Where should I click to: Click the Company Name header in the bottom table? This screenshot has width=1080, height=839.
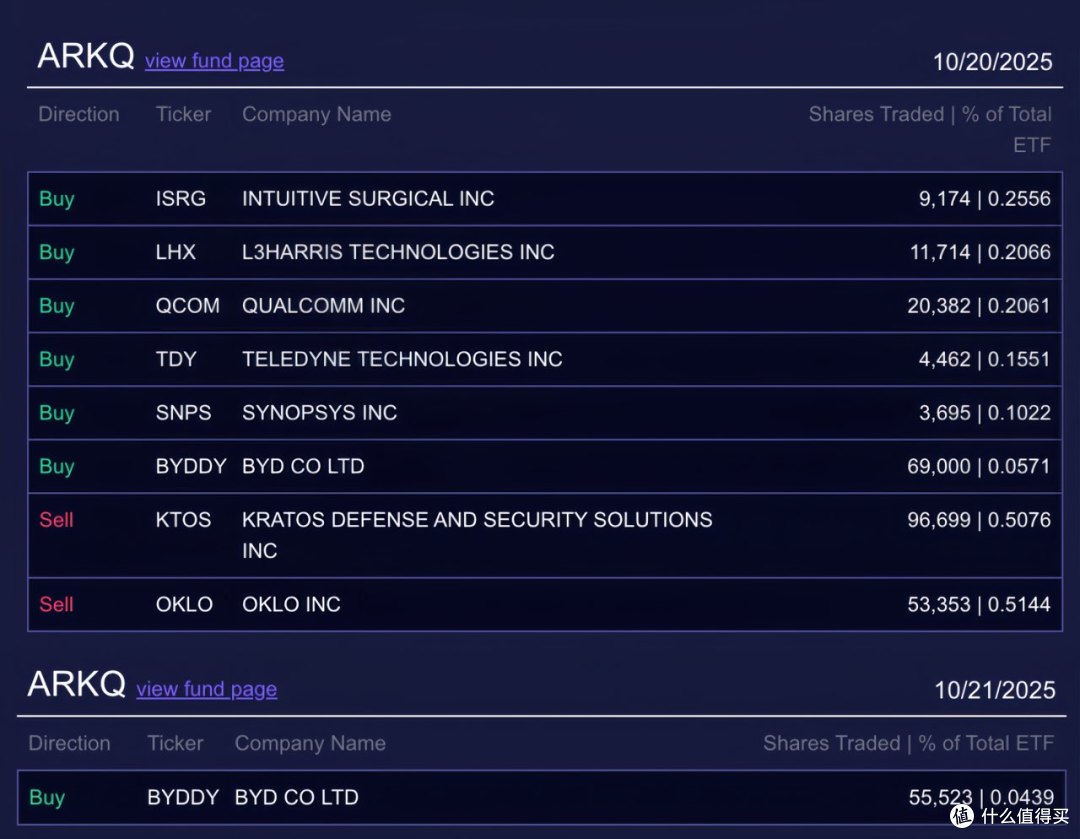pos(310,743)
